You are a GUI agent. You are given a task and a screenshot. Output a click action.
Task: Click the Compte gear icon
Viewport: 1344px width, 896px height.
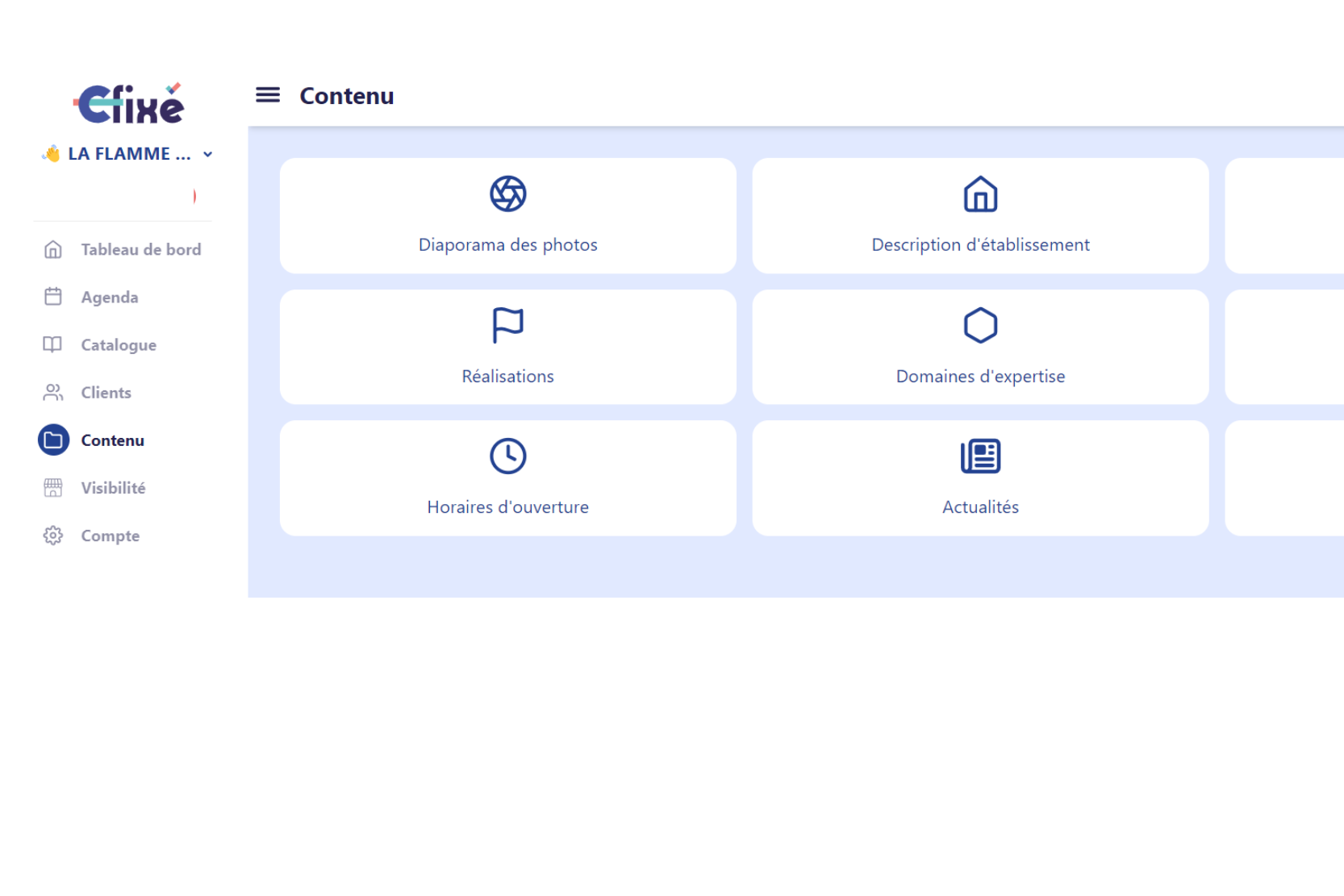53,536
